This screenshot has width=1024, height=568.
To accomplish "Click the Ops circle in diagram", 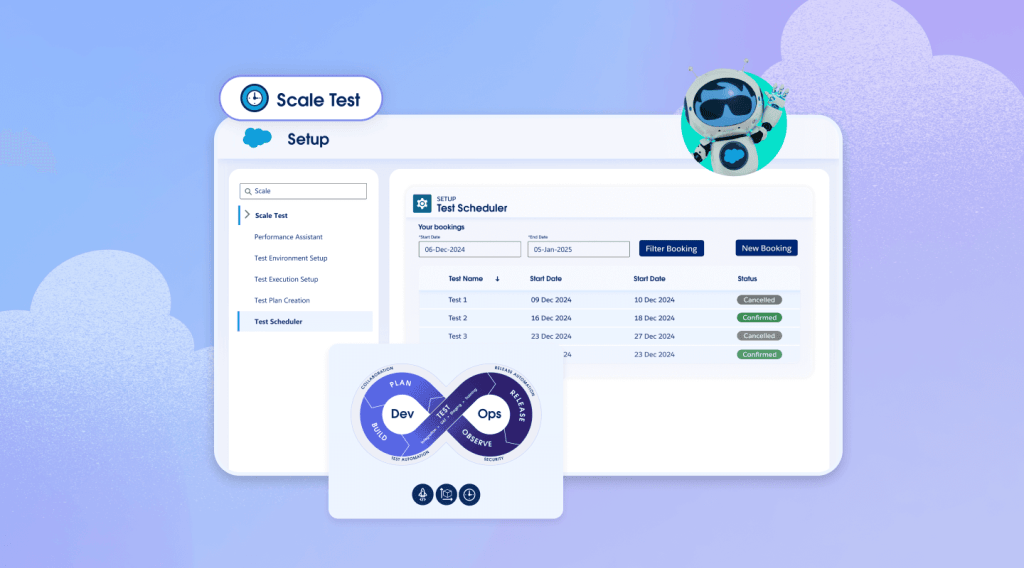I will 489,413.
